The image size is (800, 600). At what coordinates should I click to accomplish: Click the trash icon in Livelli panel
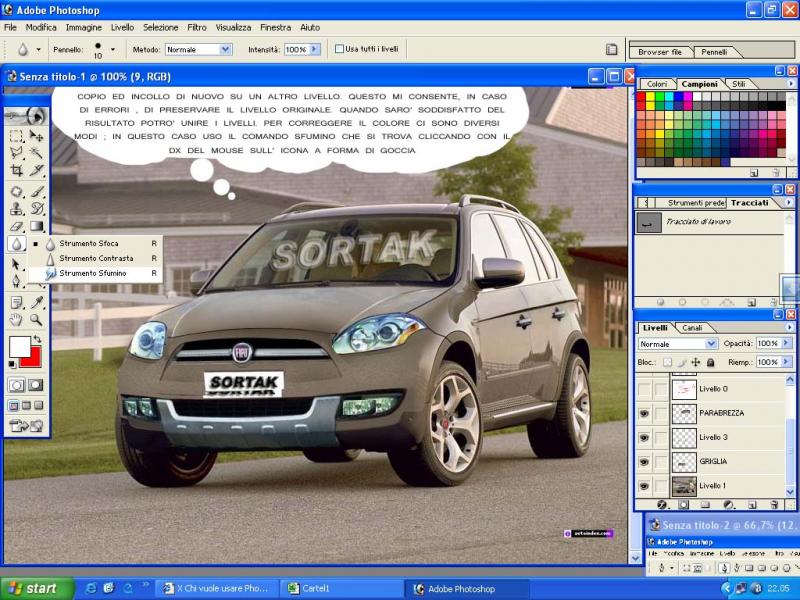point(774,505)
